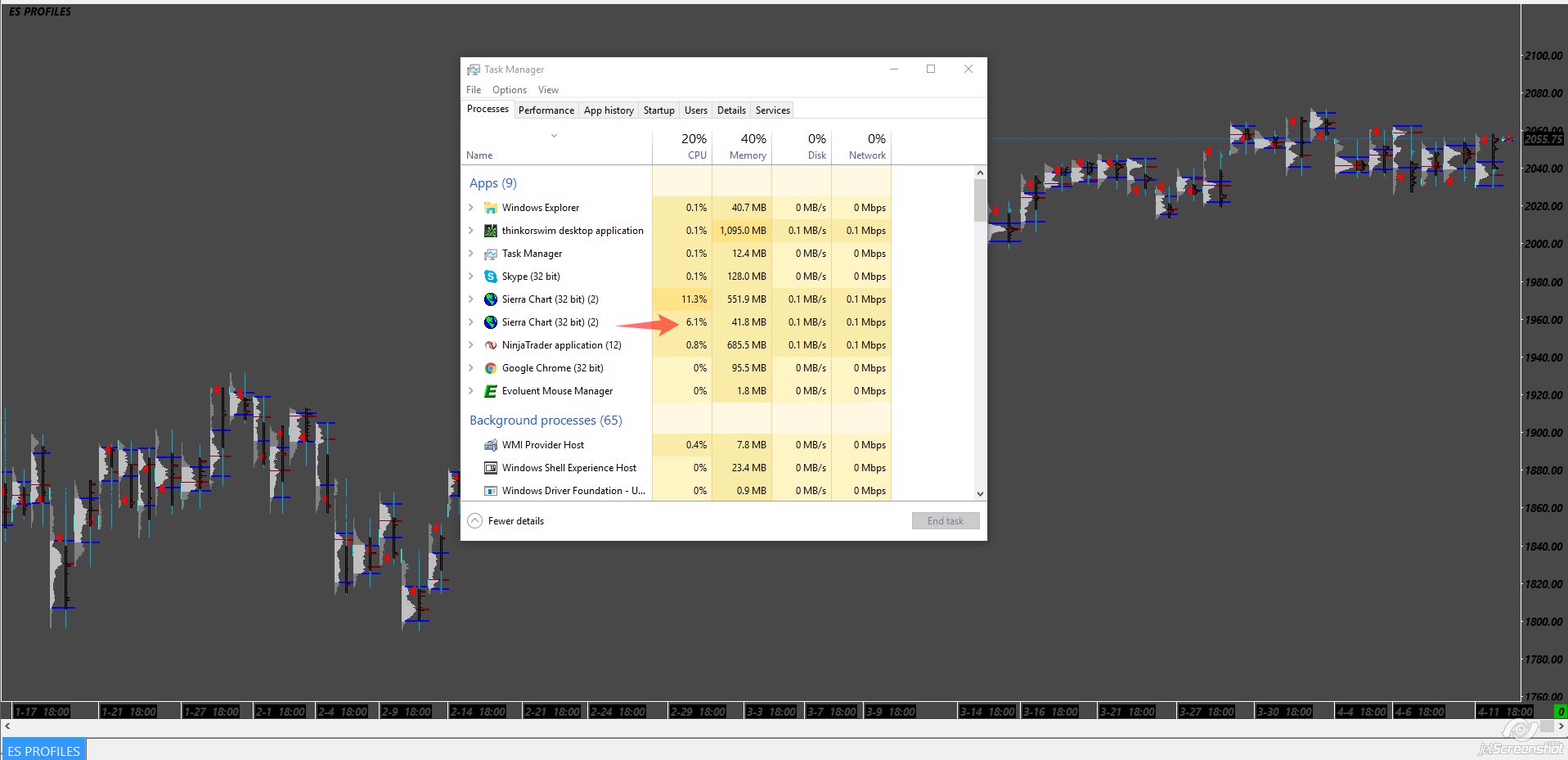The image size is (1568, 760).
Task: Click the 2000.00 price level on chart axis
Action: [1543, 244]
